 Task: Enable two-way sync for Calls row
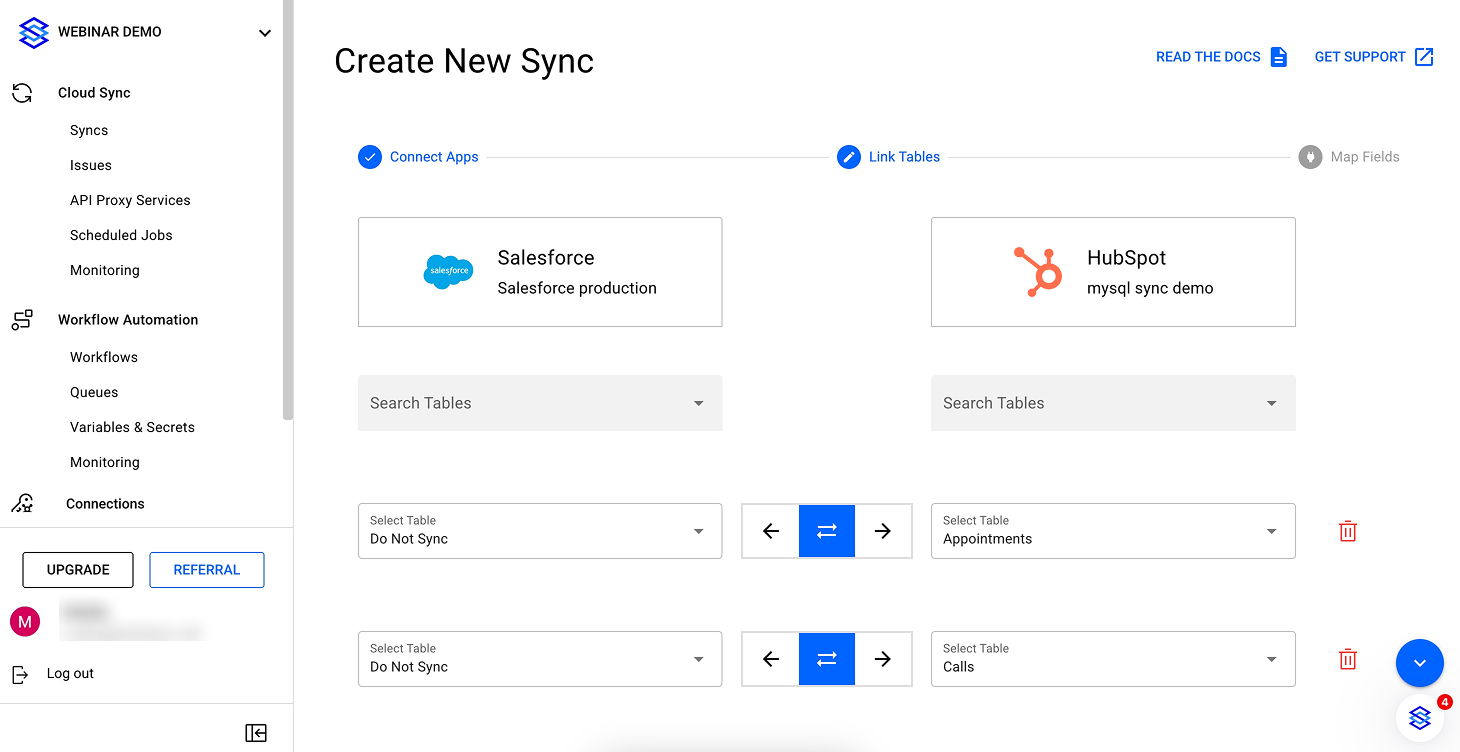(x=826, y=659)
